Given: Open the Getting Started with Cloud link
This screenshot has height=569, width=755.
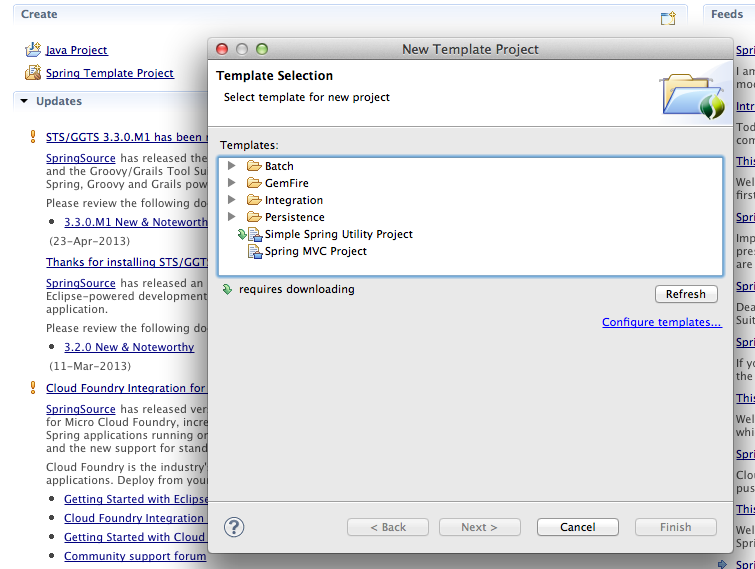Looking at the screenshot, I should tap(135, 537).
